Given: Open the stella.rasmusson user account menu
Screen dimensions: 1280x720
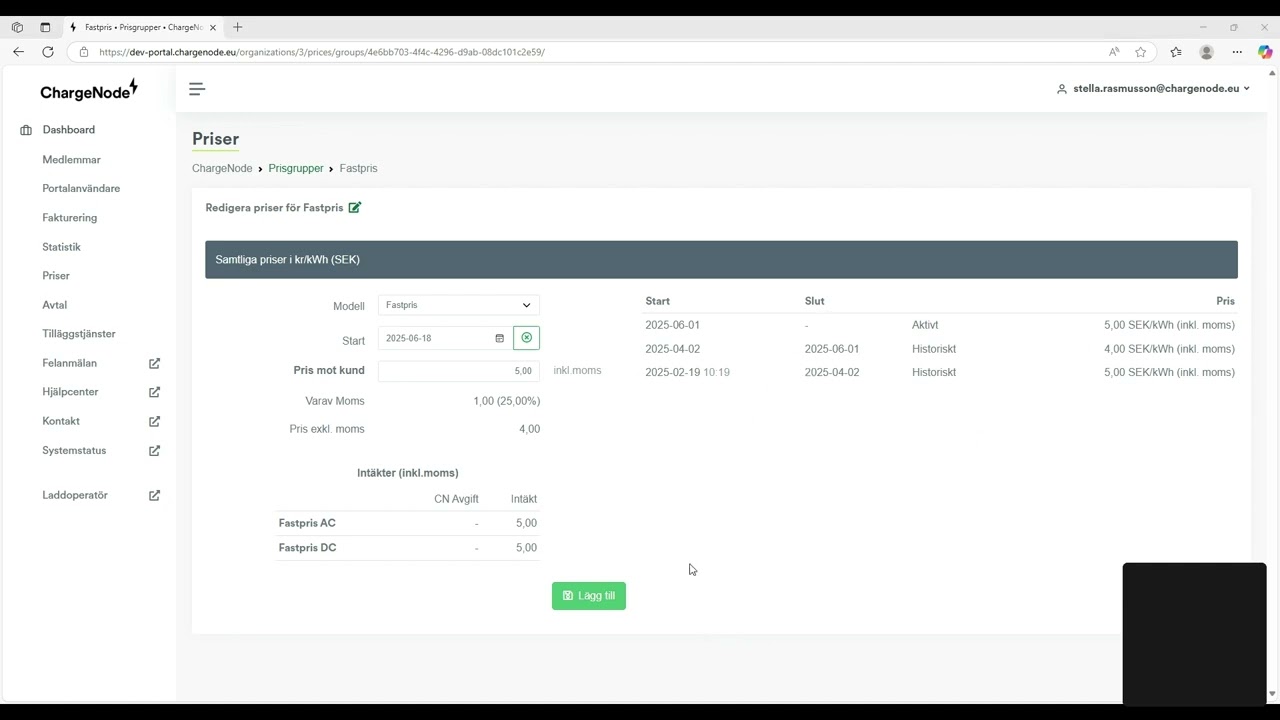Looking at the screenshot, I should pos(1153,88).
